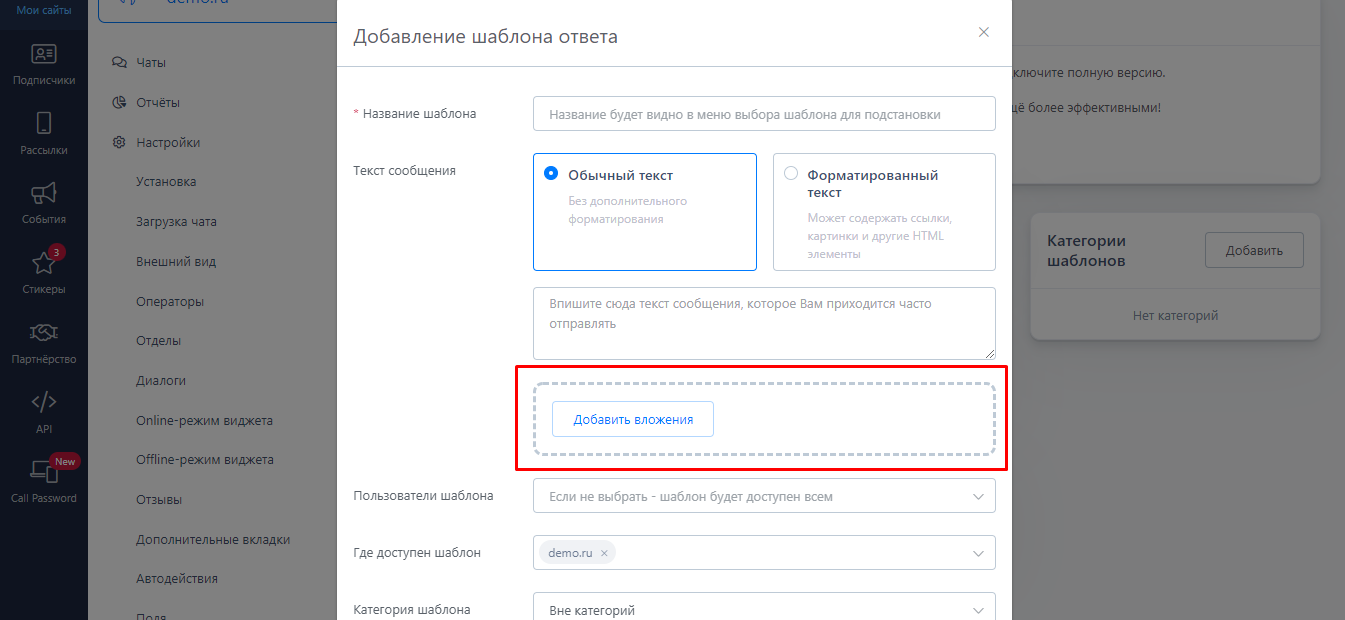The image size is (1345, 620).
Task: Click the Events megaphone icon
Action: click(43, 193)
